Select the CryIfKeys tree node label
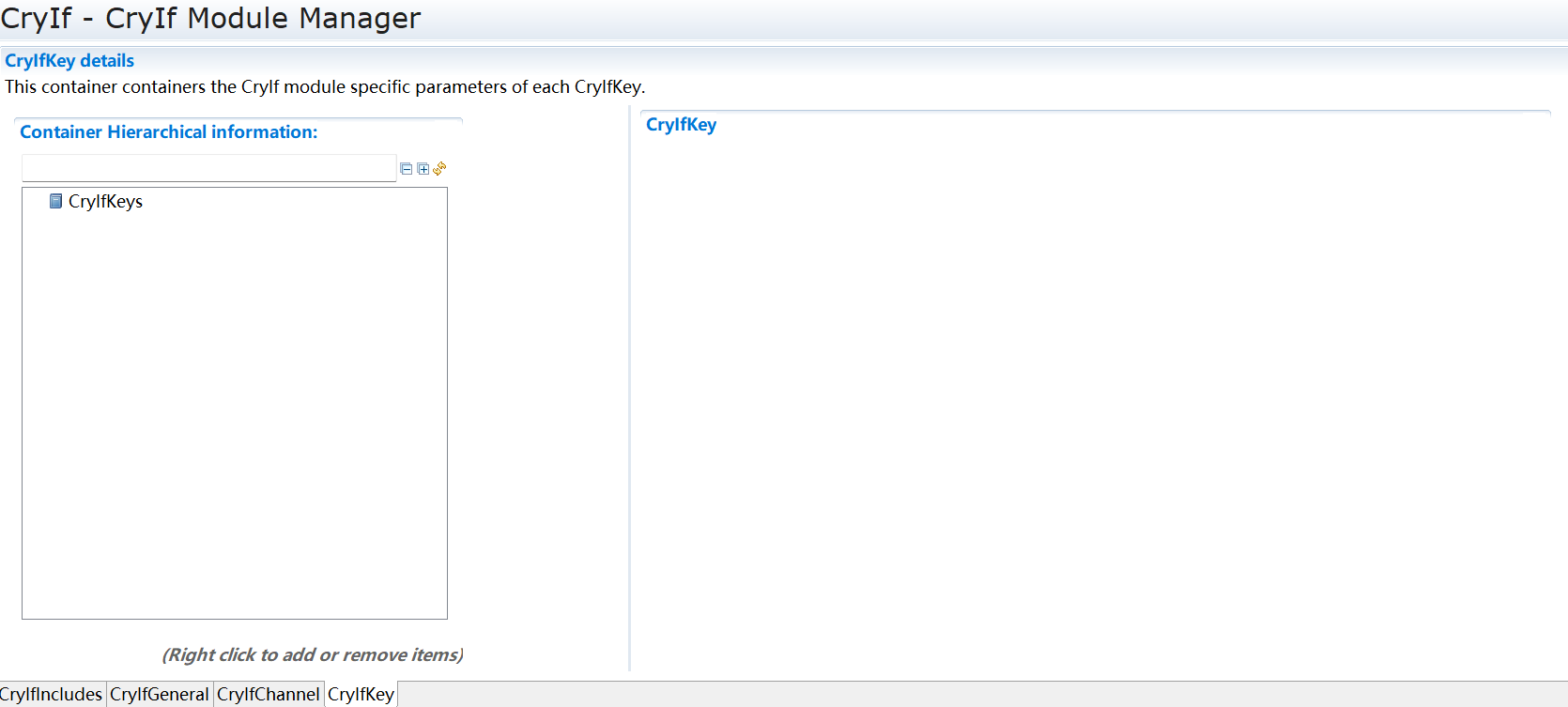This screenshot has width=1568, height=707. click(x=105, y=201)
